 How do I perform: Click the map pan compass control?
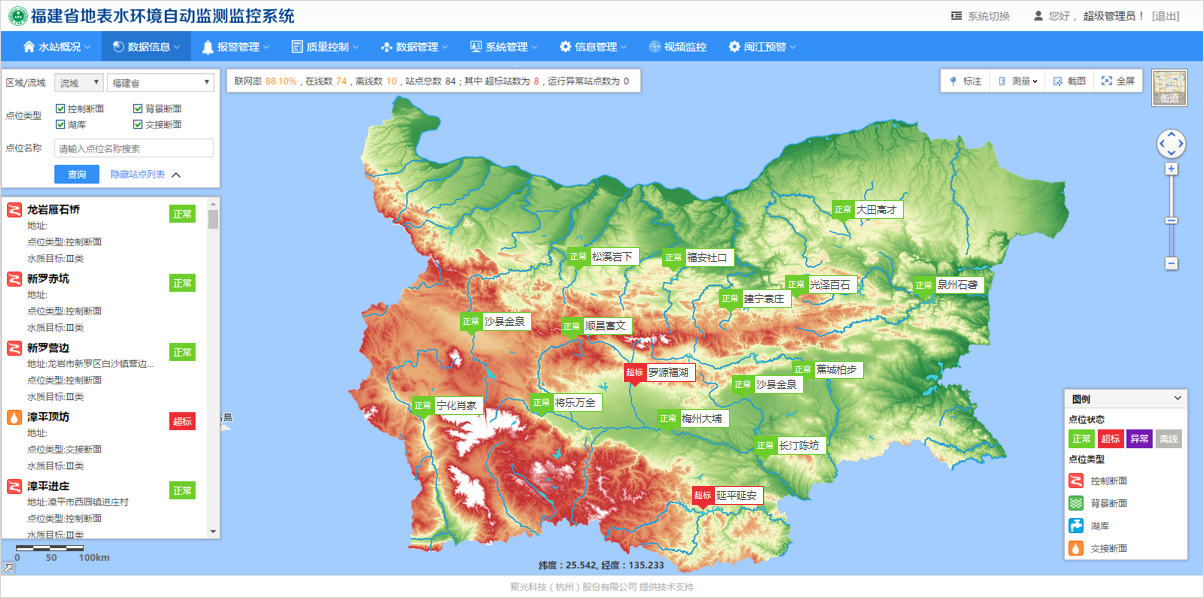pyautogui.click(x=1171, y=143)
